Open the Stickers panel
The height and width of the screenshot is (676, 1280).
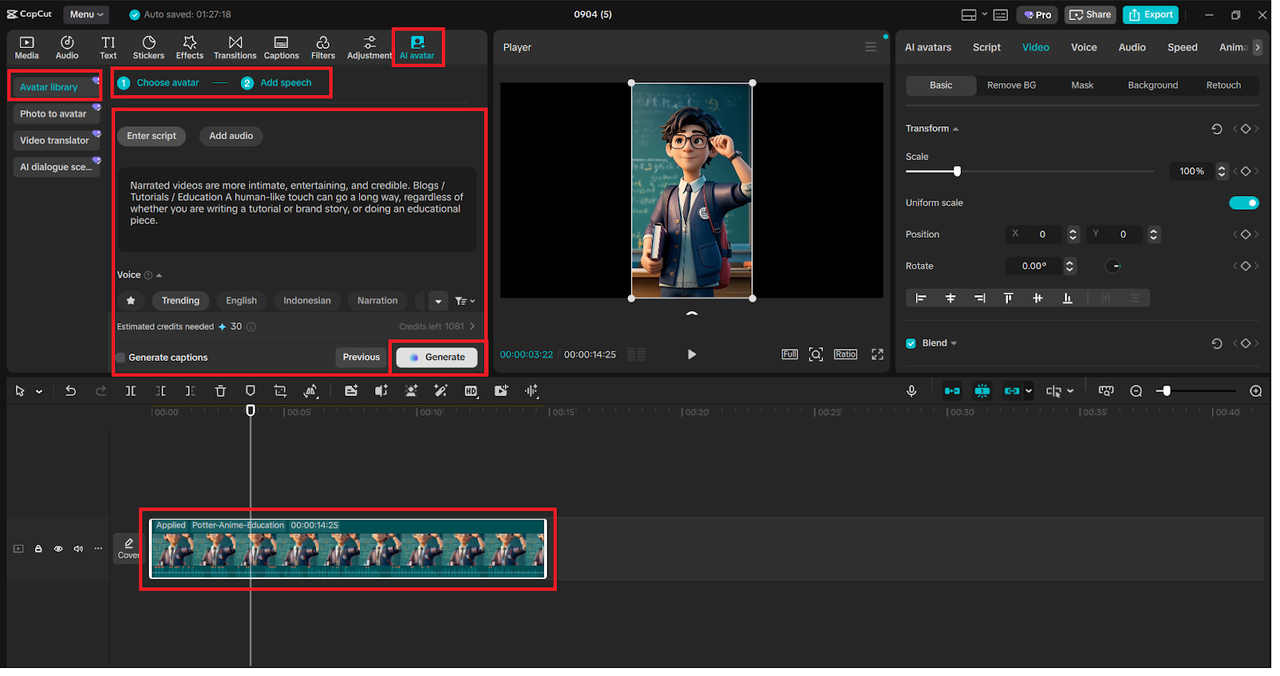148,47
